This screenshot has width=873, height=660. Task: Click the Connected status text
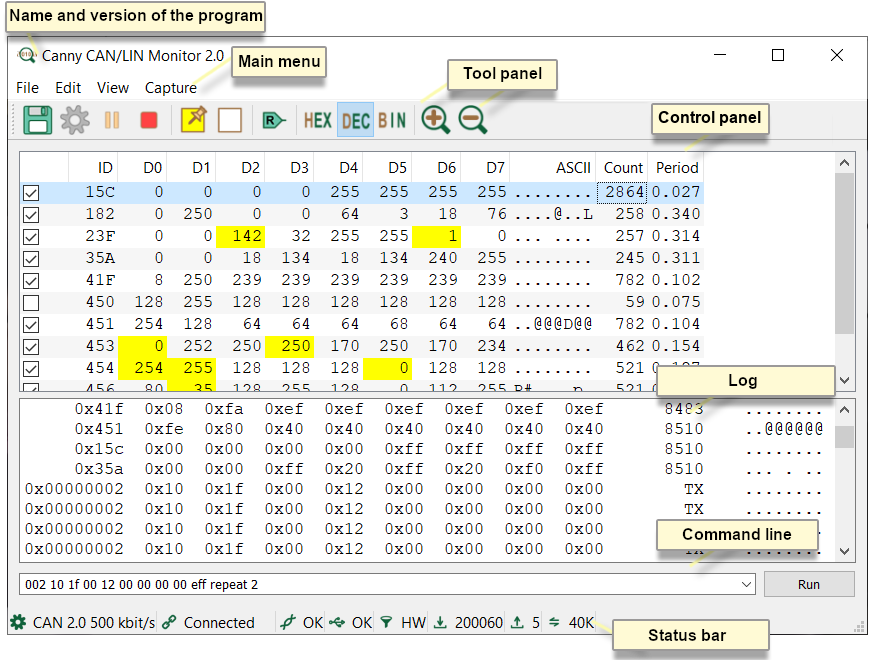219,622
